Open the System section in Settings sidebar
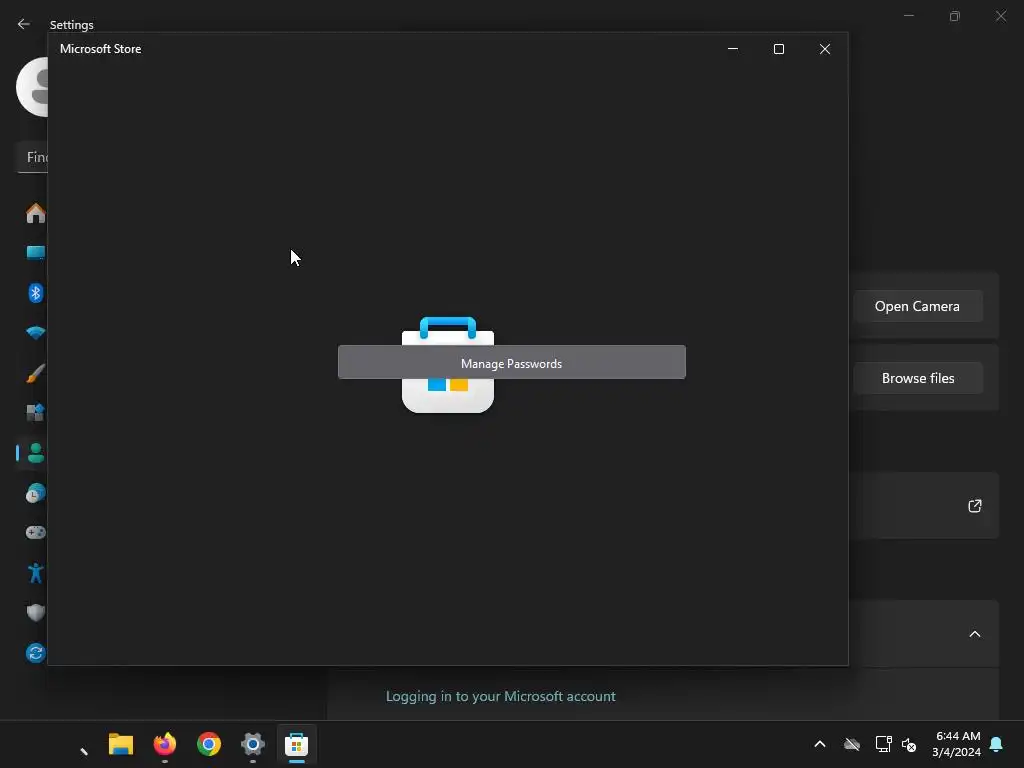The width and height of the screenshot is (1024, 768). tap(36, 253)
